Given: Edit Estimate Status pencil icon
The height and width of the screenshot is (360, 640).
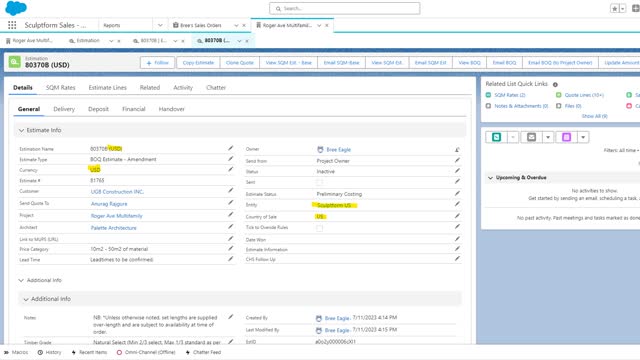Looking at the screenshot, I should (457, 193).
